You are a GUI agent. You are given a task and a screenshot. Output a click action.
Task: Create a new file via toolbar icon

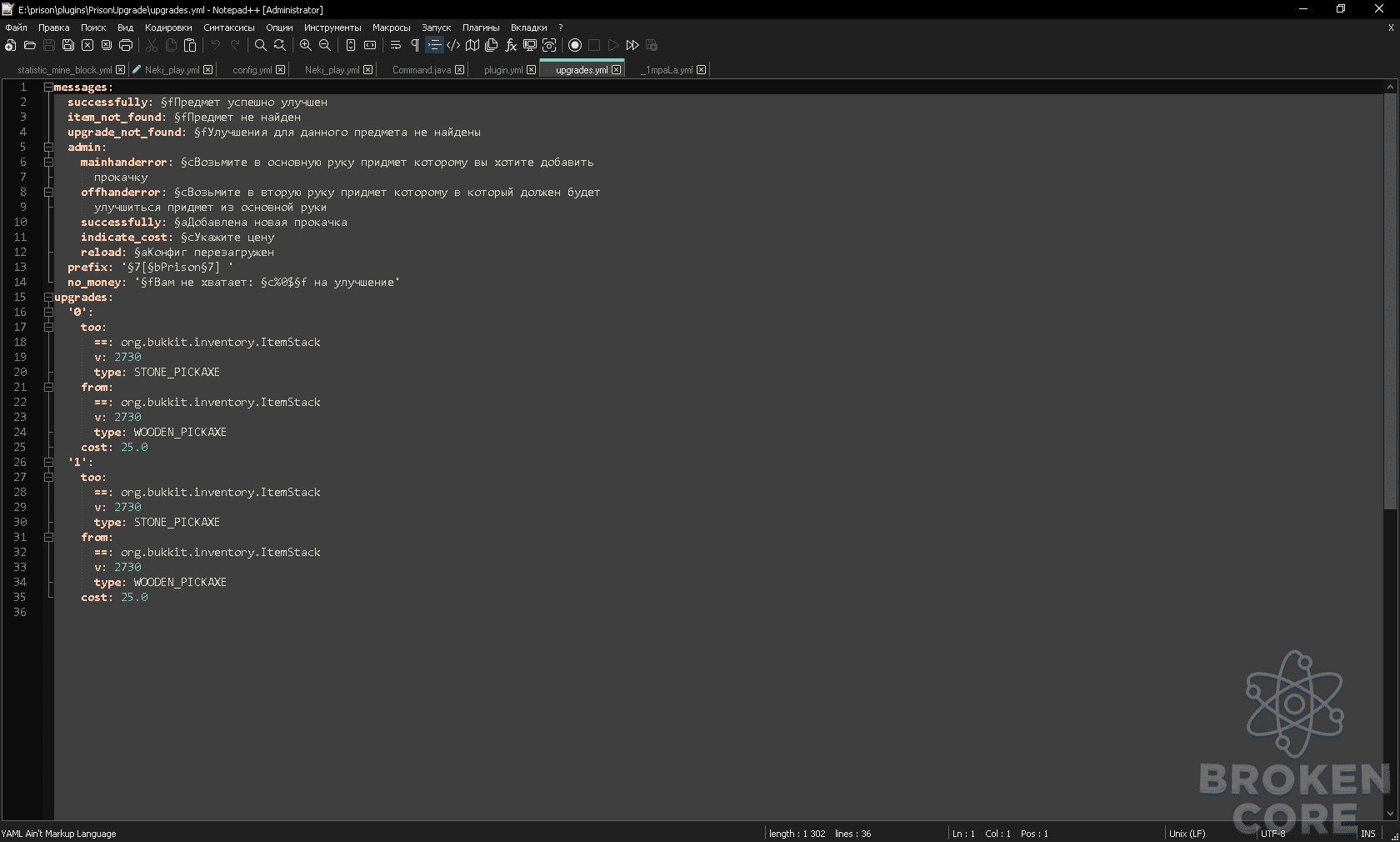(10, 45)
